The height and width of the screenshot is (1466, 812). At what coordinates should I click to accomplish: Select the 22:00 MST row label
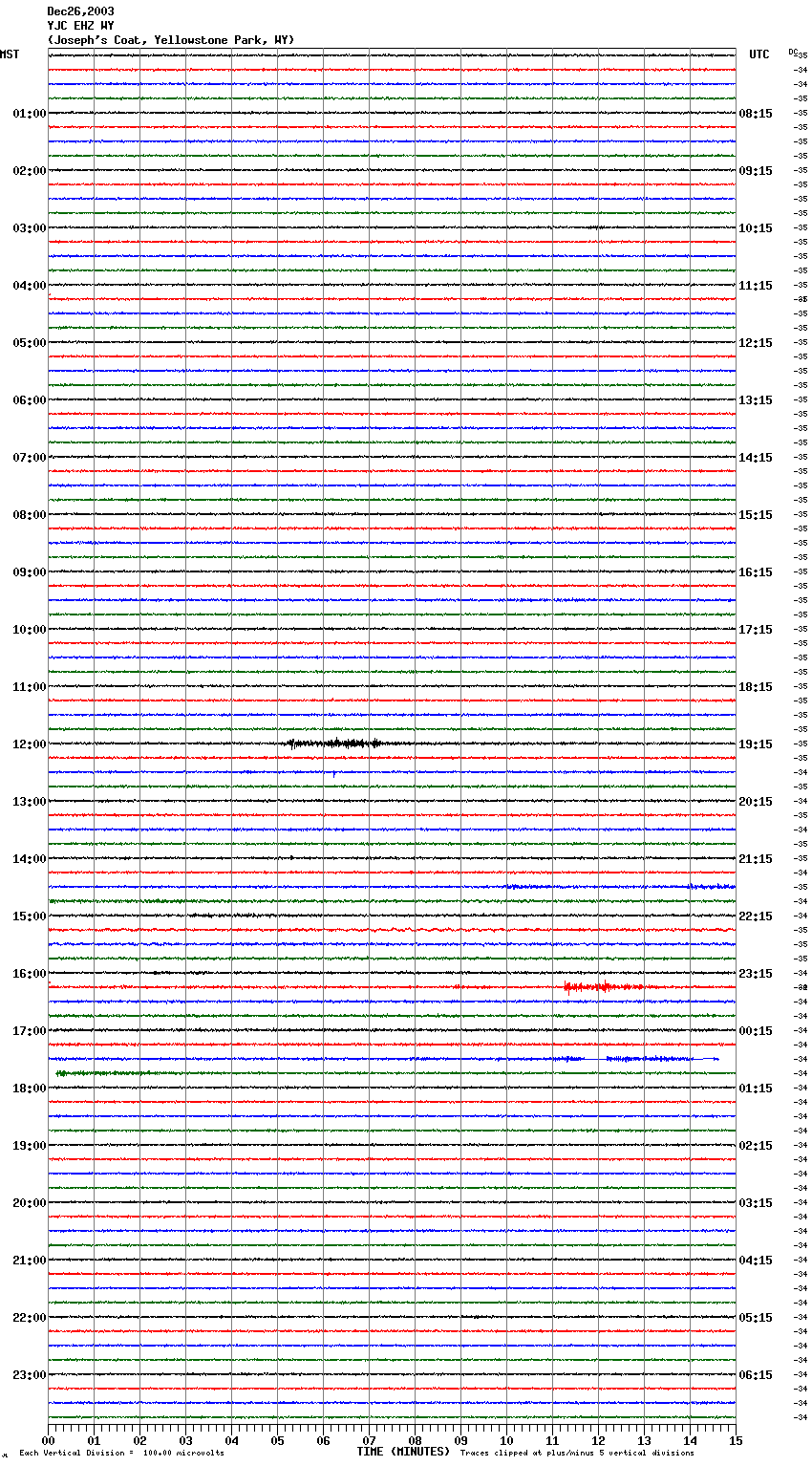pos(30,1318)
